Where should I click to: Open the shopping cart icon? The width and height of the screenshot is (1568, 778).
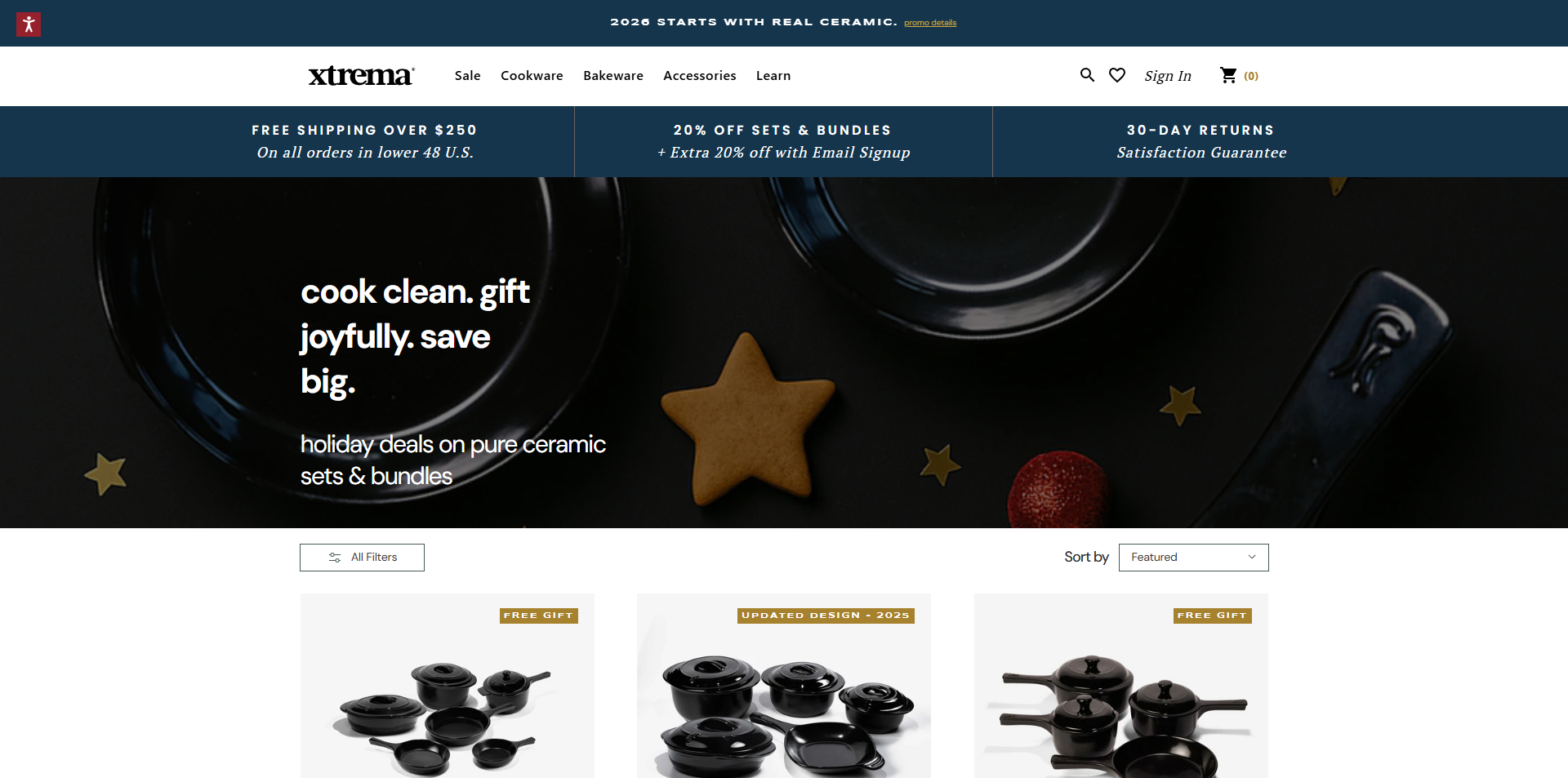pos(1228,75)
